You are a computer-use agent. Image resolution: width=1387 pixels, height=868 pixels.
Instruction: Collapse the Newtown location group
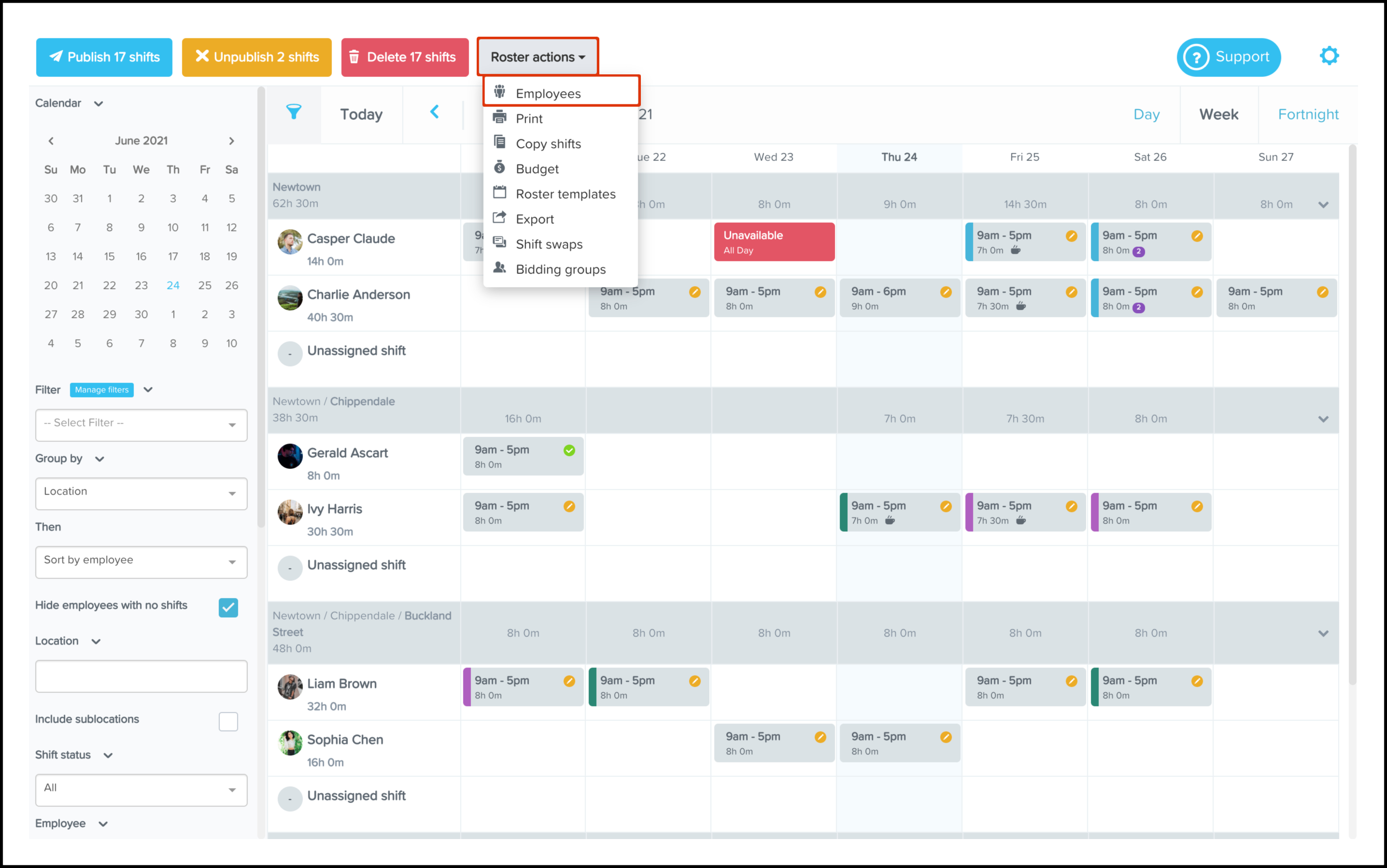[x=1323, y=205]
